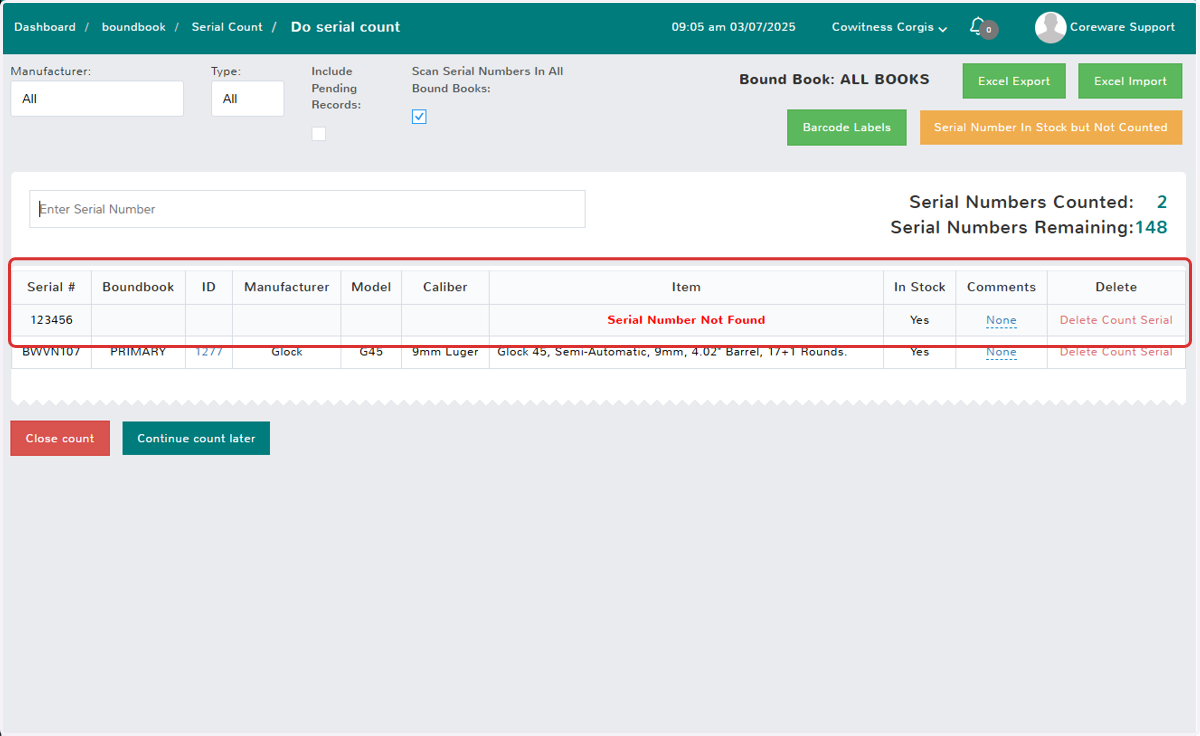1200x736 pixels.
Task: Click the Do serial count page title
Action: coord(345,27)
